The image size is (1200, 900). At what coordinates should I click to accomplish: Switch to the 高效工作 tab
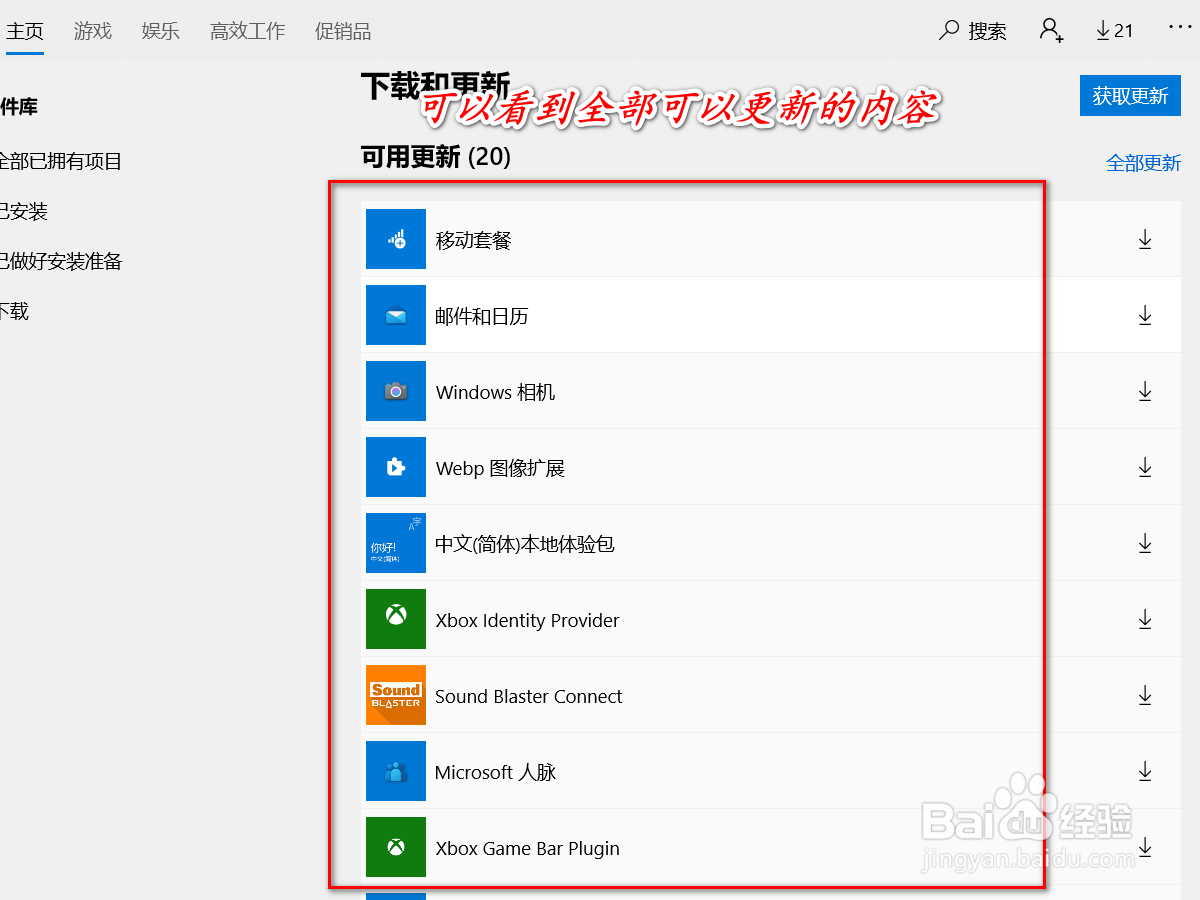pos(247,31)
